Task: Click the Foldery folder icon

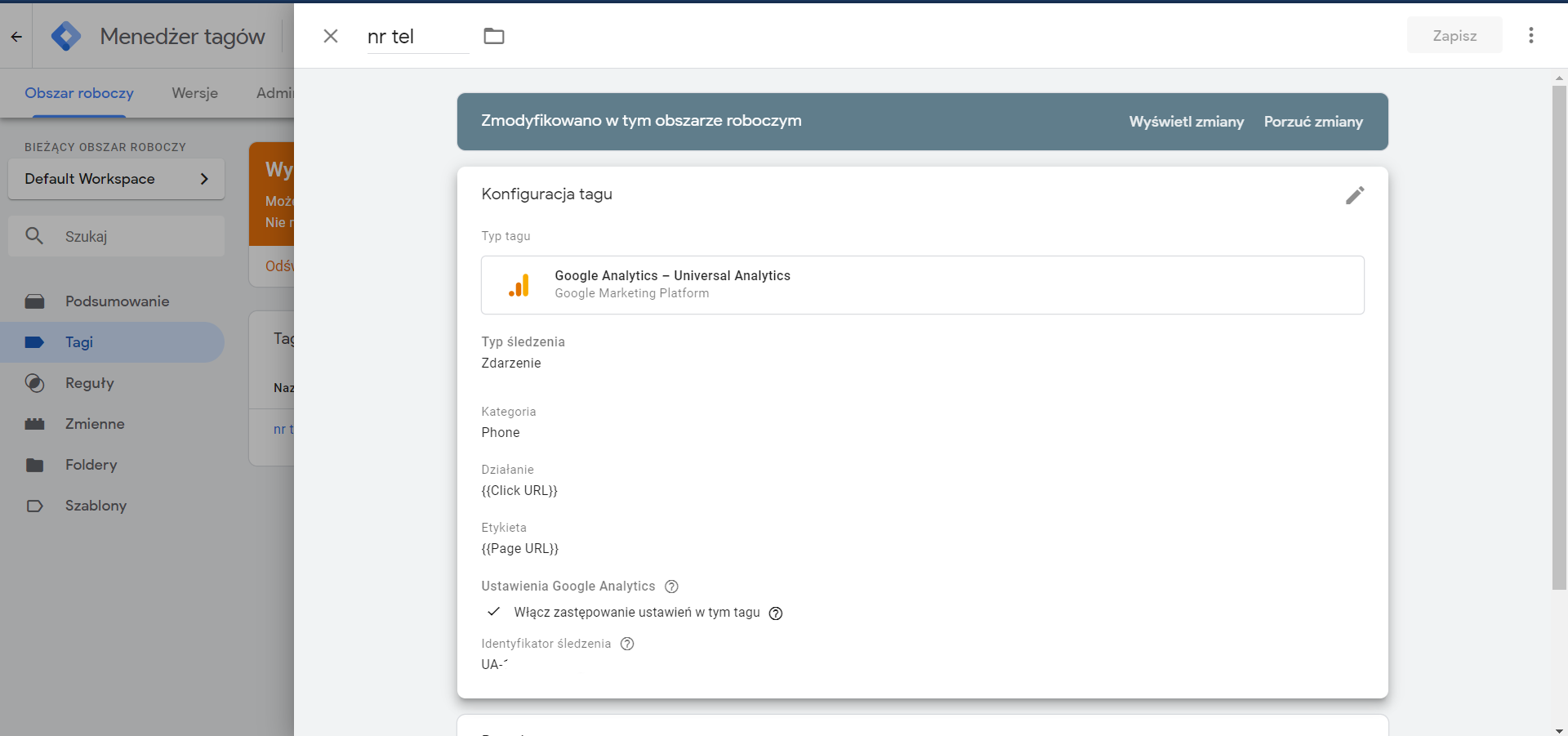Action: [x=34, y=465]
